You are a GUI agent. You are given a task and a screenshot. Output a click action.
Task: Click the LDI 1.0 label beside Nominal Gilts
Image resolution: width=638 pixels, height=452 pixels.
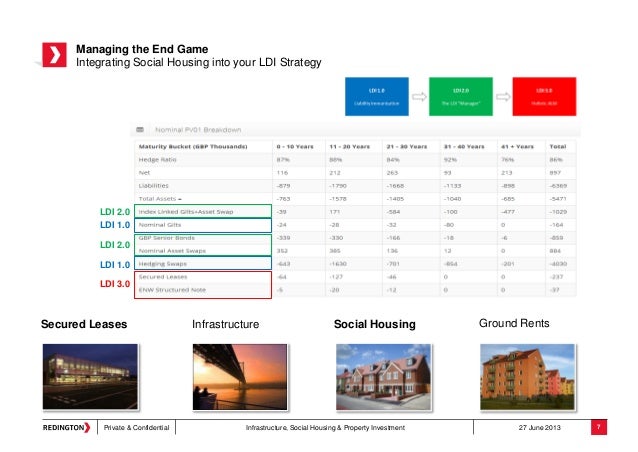tap(115, 225)
